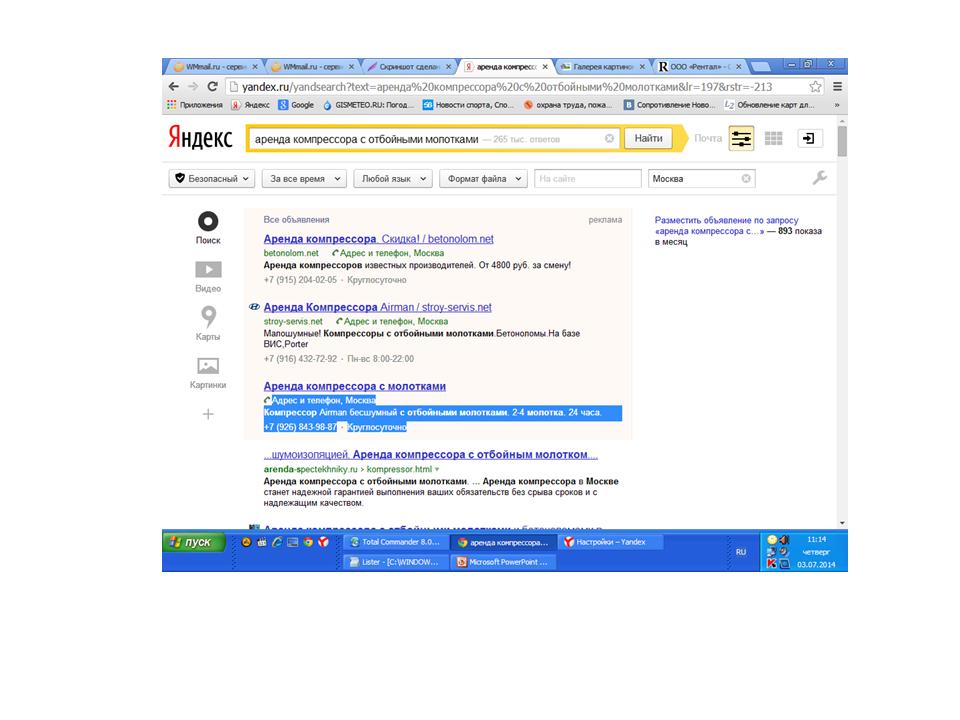Switch to Microsoft PowerPoint in the taskbar

point(503,562)
